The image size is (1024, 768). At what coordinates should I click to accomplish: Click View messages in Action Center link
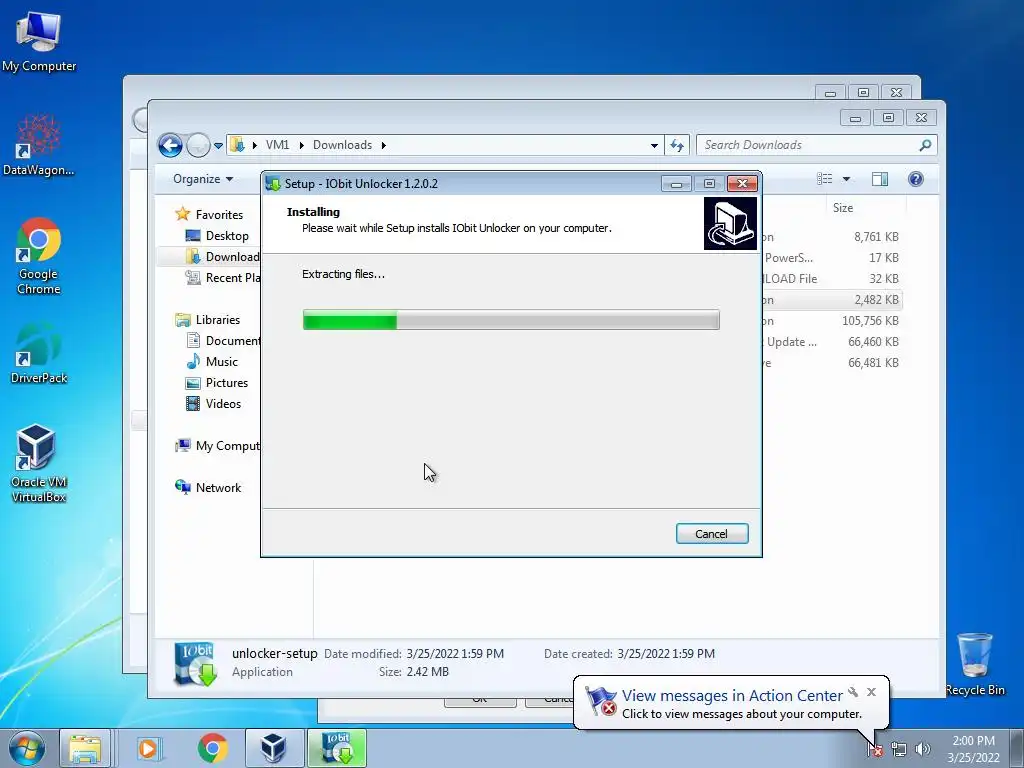click(x=731, y=696)
